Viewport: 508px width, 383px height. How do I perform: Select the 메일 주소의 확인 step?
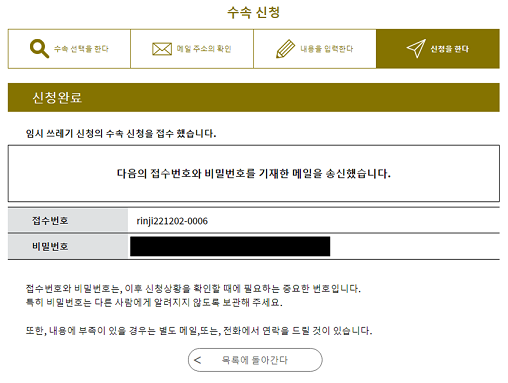[x=192, y=49]
